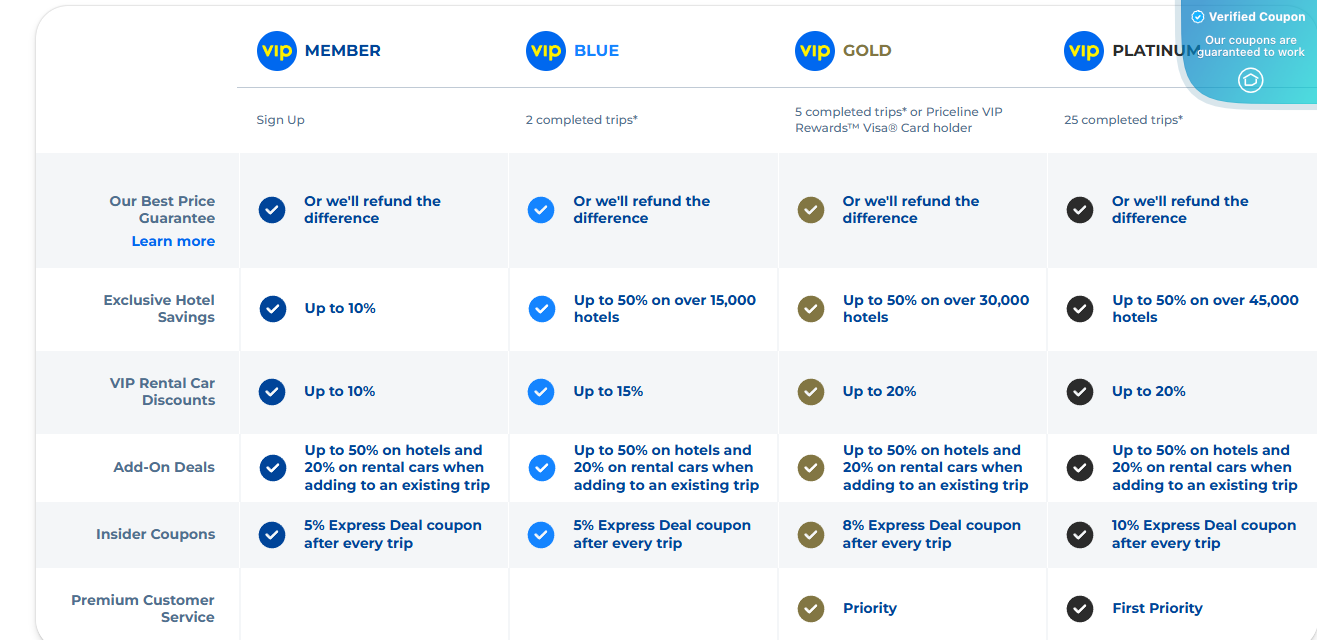This screenshot has height=640, width=1317.
Task: Open the Learn more link
Action: point(173,241)
